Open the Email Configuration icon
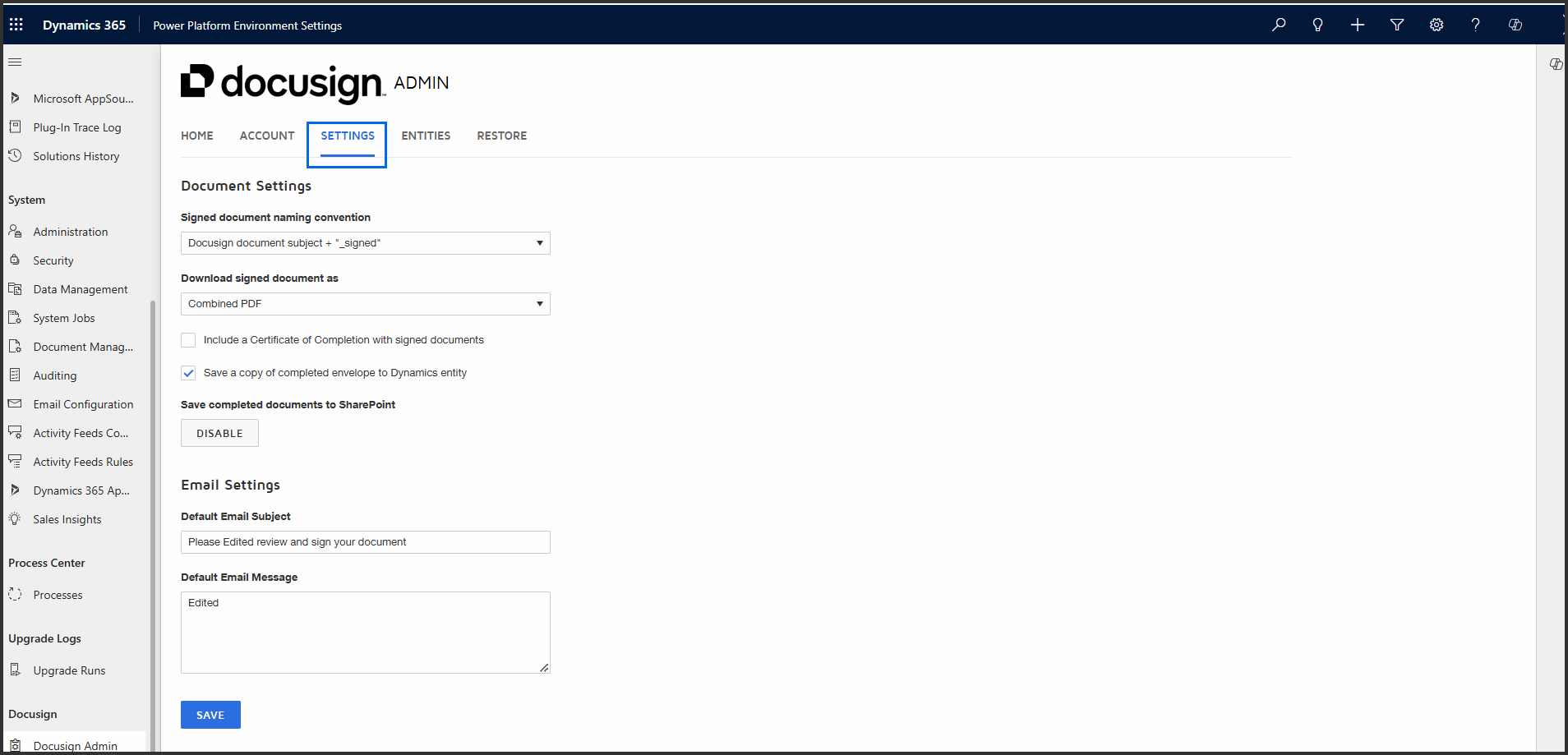1568x755 pixels. click(16, 403)
